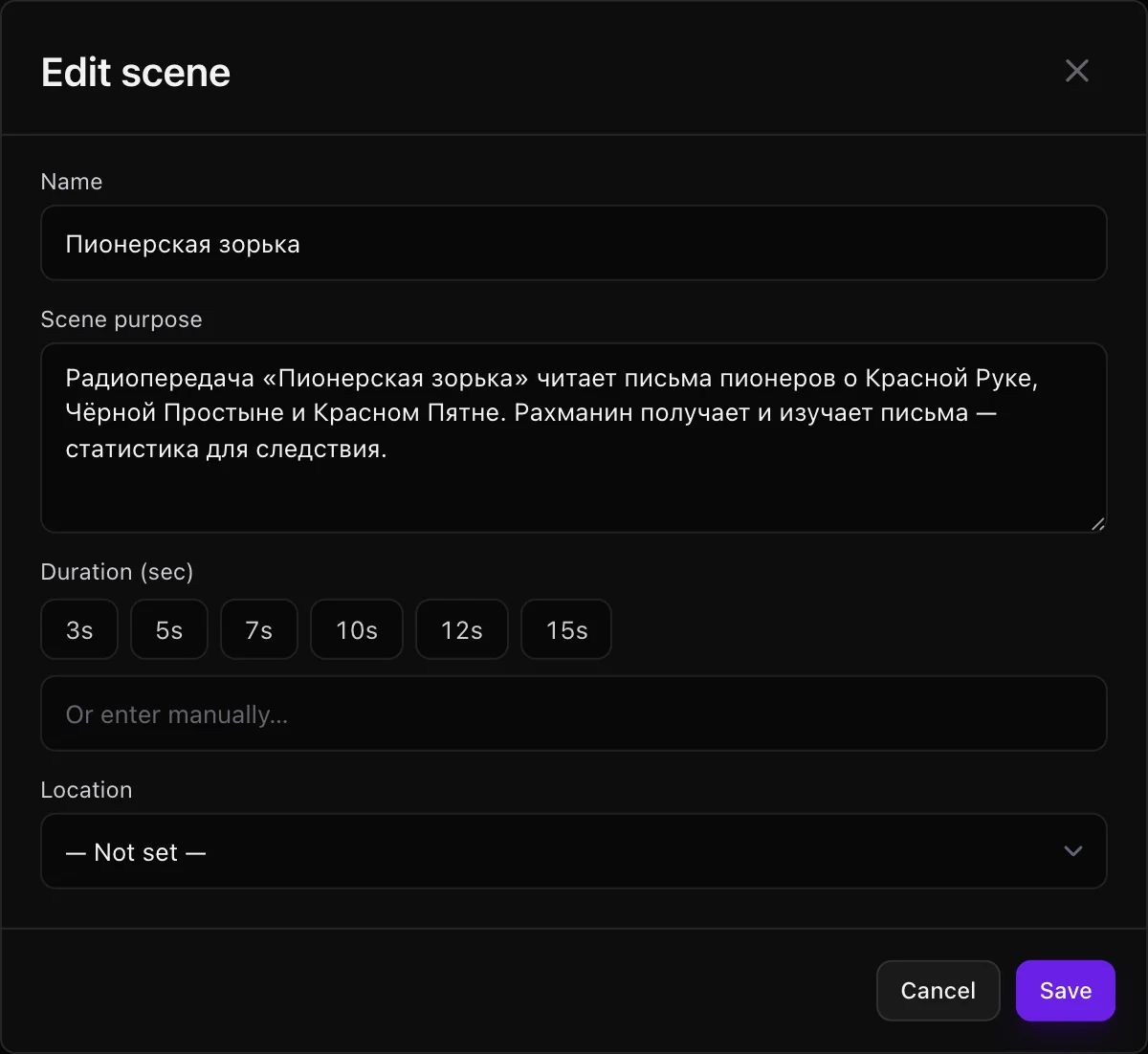The image size is (1148, 1054).
Task: Save the scene changes
Action: tap(1066, 990)
